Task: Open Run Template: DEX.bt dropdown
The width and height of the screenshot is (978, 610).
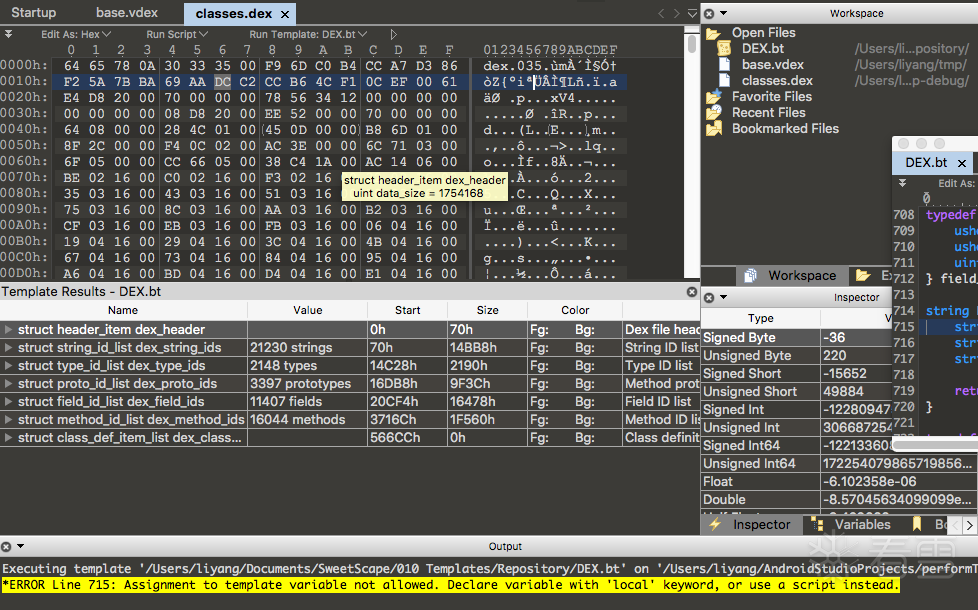Action: pos(308,34)
